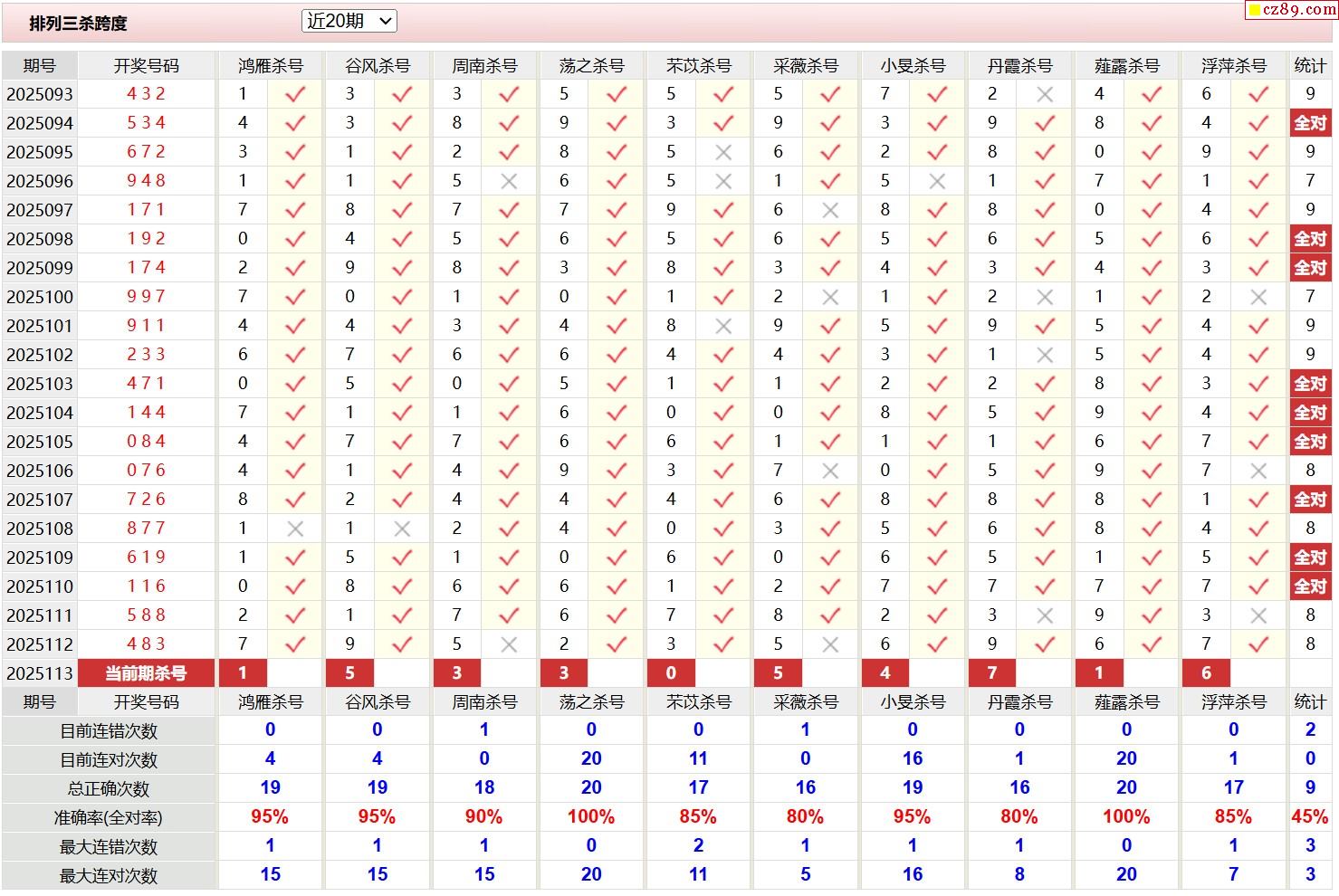Click the gray X in 采薇杀号 for row 2025112
Image resolution: width=1339 pixels, height=896 pixels.
point(830,644)
